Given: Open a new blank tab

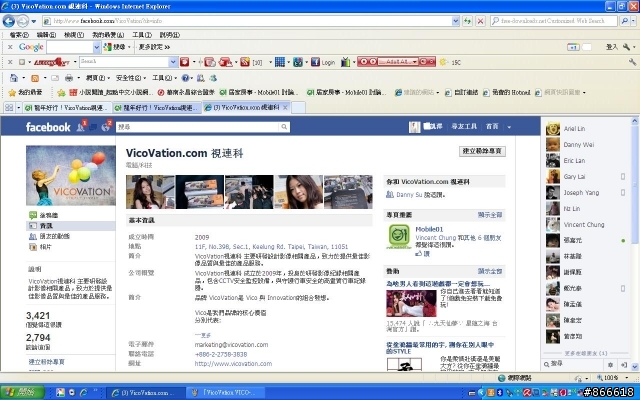Looking at the screenshot, I should [x=298, y=108].
